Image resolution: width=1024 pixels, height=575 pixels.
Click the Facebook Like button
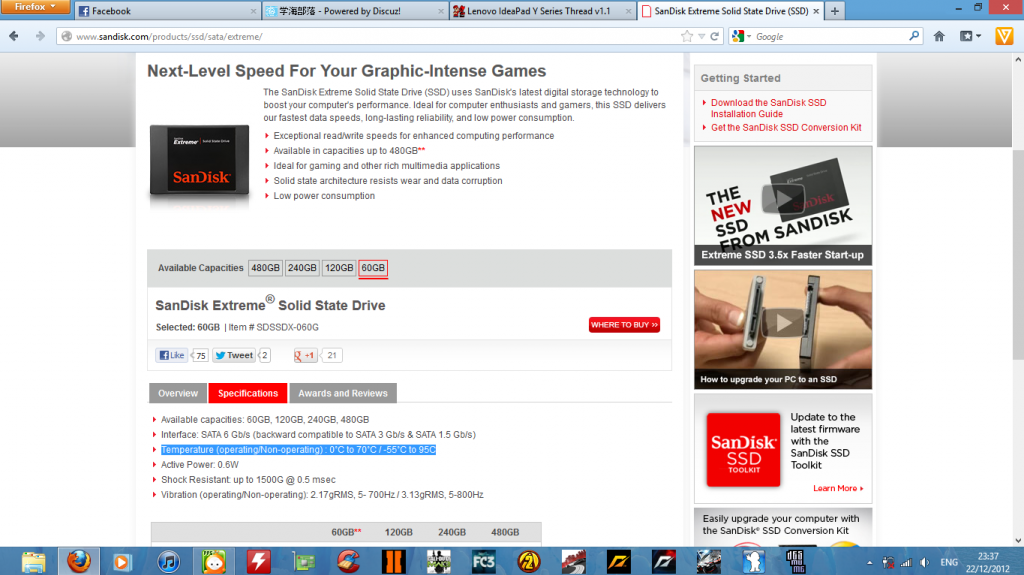click(x=171, y=355)
